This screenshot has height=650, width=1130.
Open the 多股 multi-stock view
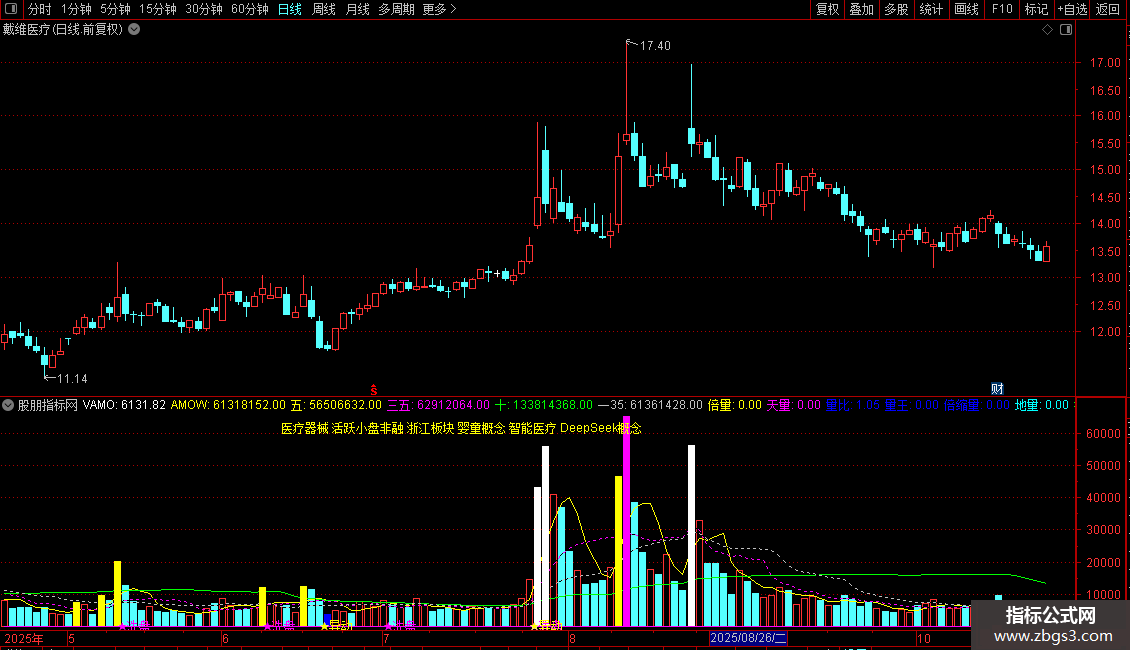(897, 9)
